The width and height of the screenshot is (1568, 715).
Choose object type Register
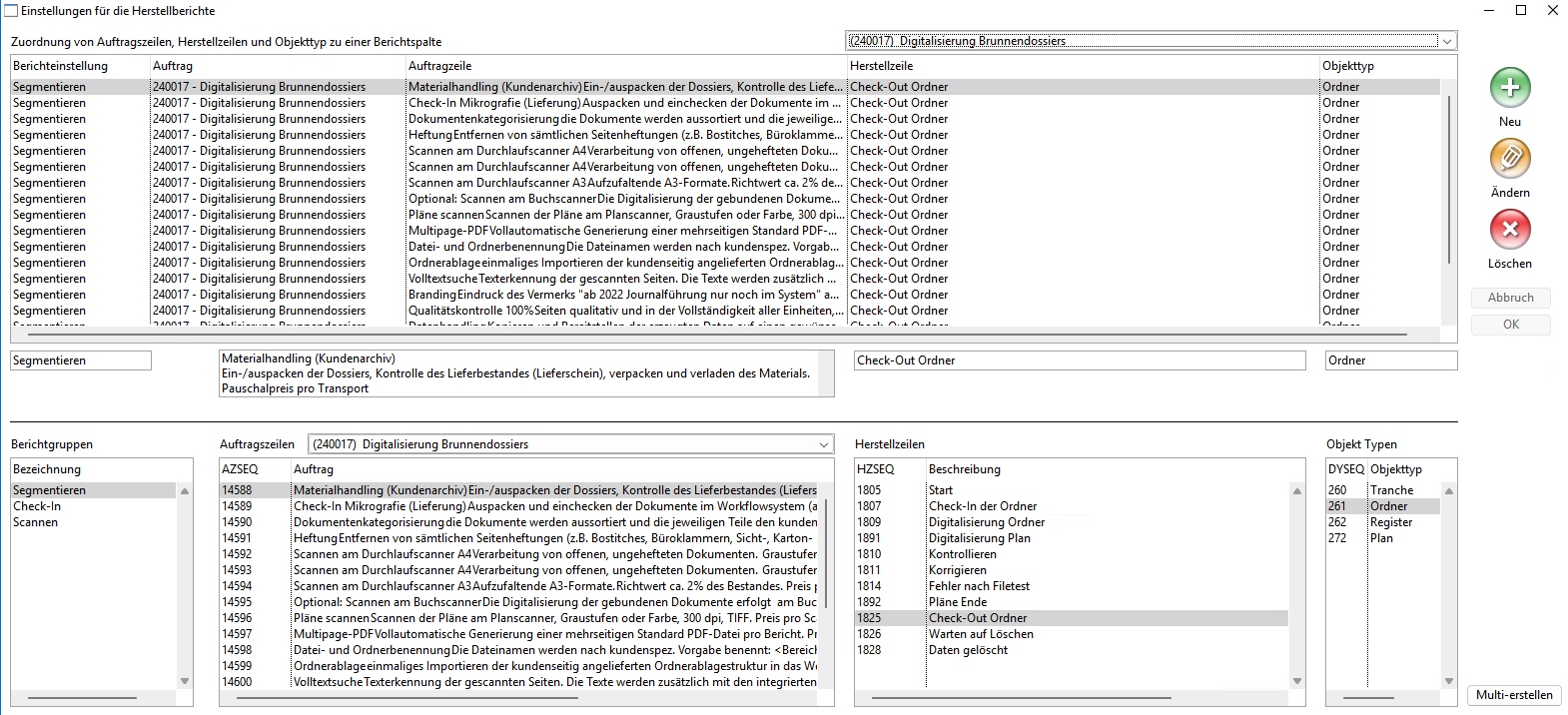pos(1390,522)
